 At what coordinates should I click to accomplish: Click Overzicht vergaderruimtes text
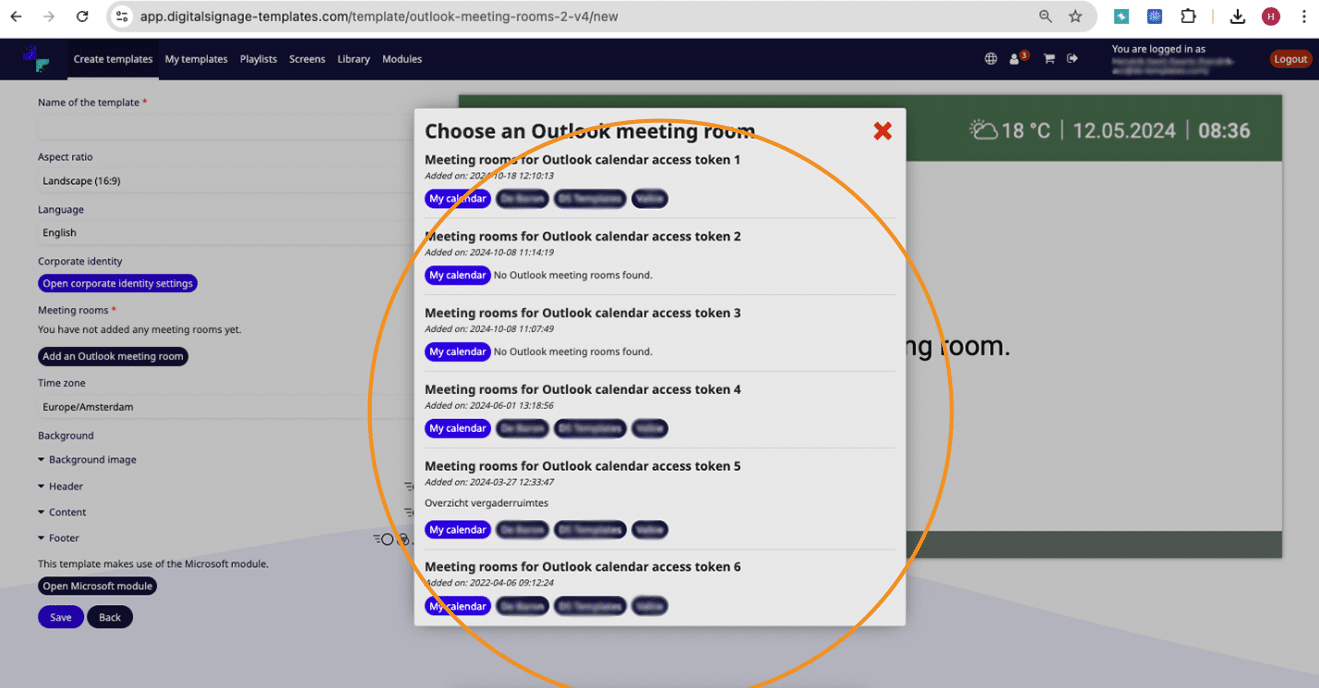click(x=486, y=503)
